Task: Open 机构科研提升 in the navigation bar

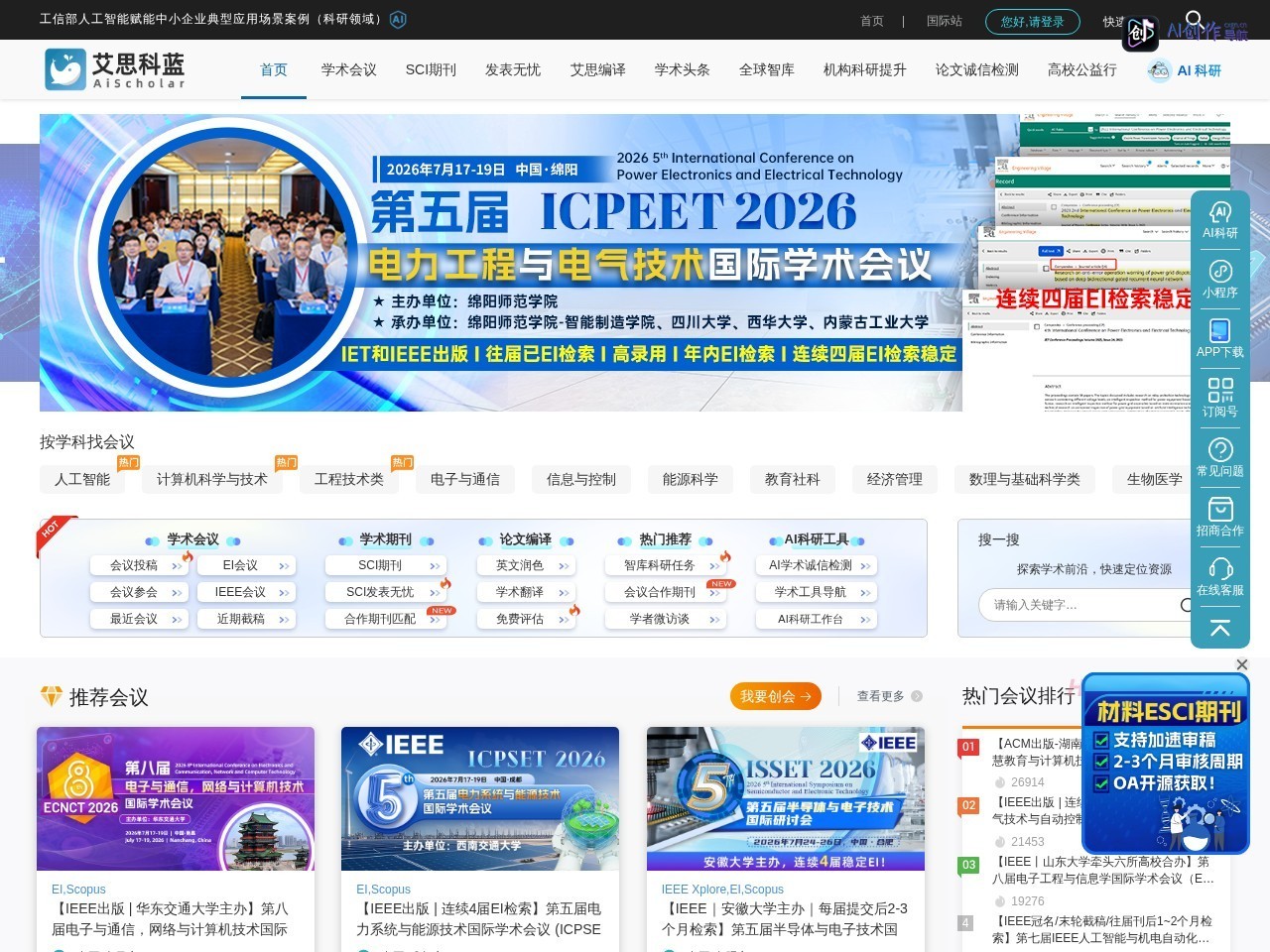Action: point(865,69)
